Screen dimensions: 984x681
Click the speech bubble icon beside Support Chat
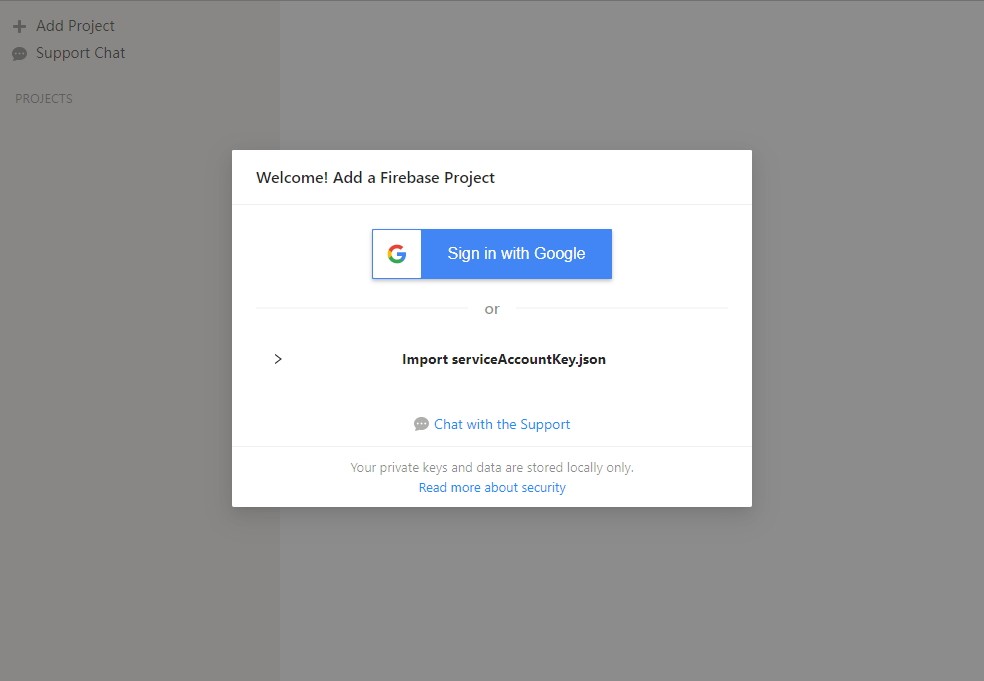pos(19,54)
